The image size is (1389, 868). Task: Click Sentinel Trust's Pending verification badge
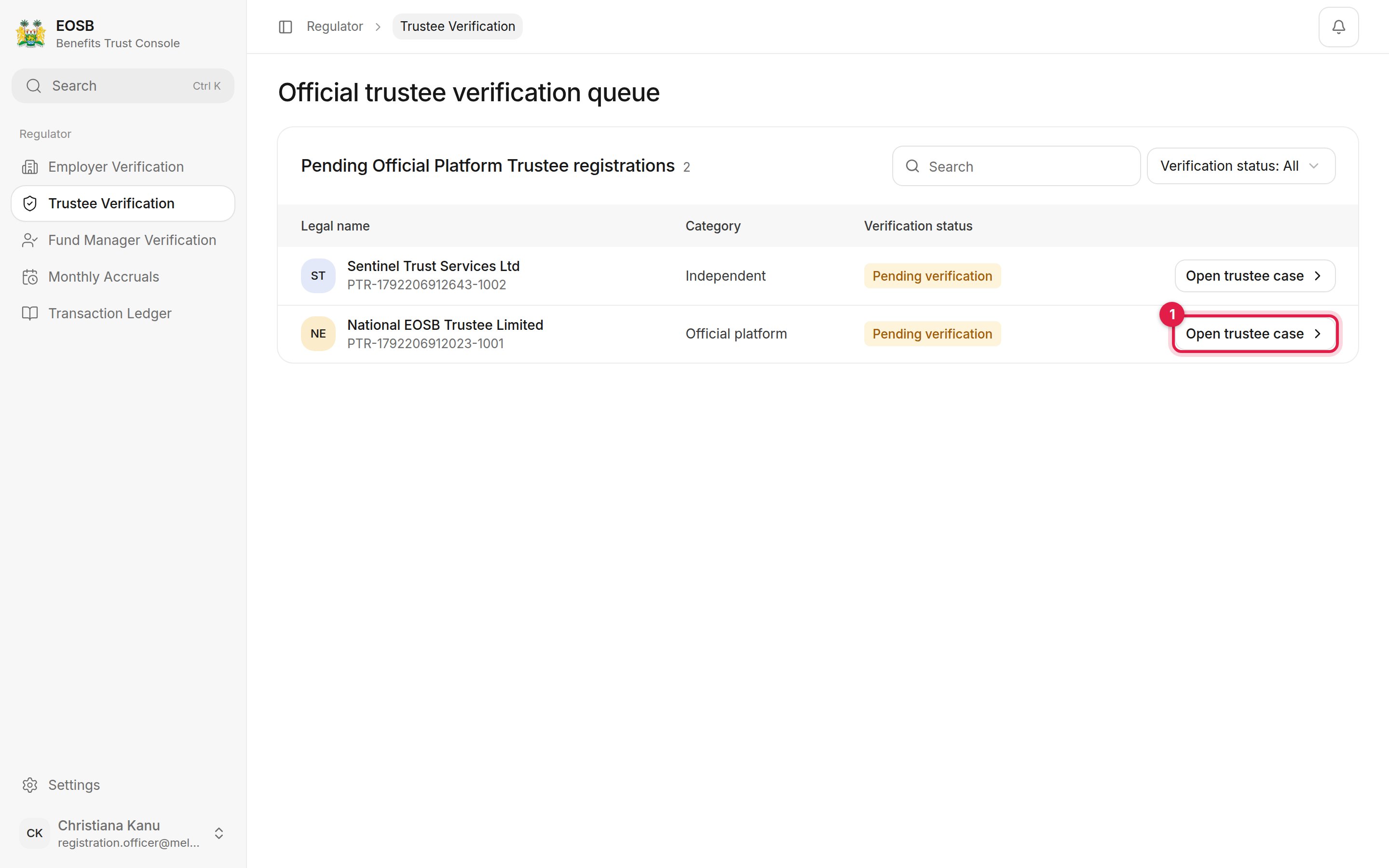tap(932, 276)
